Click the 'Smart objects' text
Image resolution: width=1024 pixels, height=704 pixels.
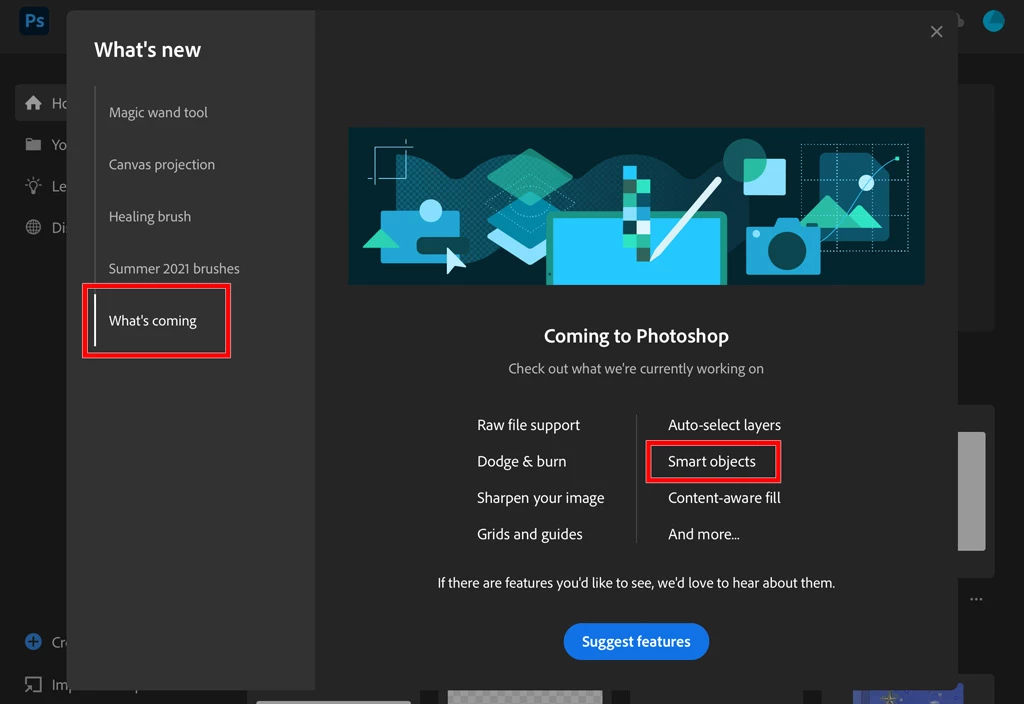tap(712, 462)
